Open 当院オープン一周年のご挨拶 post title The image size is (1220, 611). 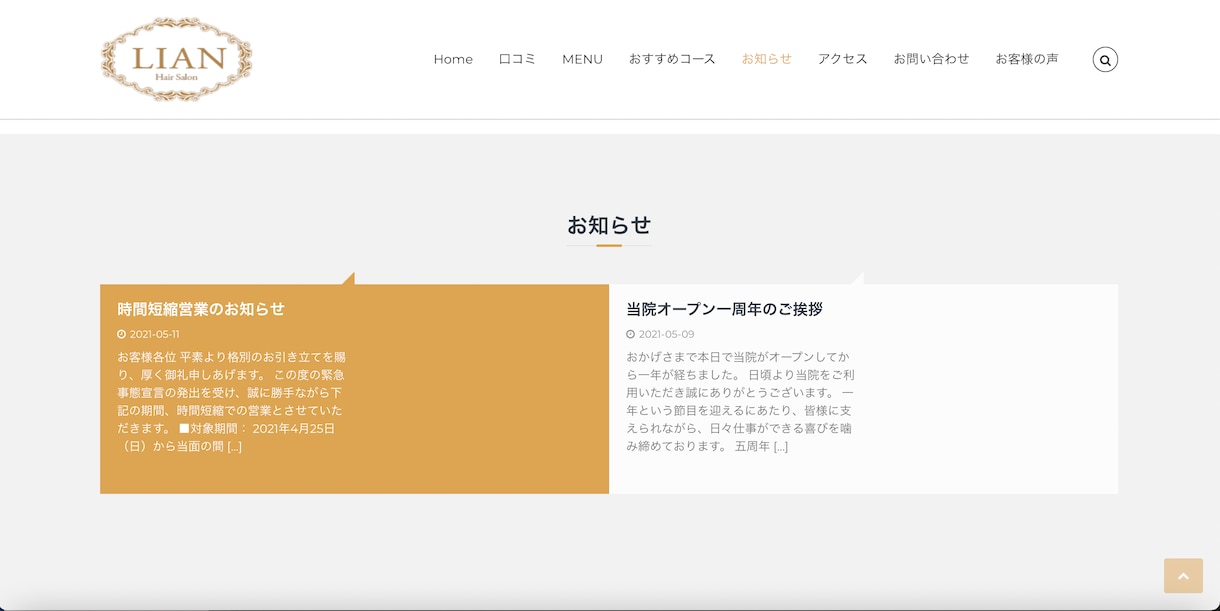point(725,309)
